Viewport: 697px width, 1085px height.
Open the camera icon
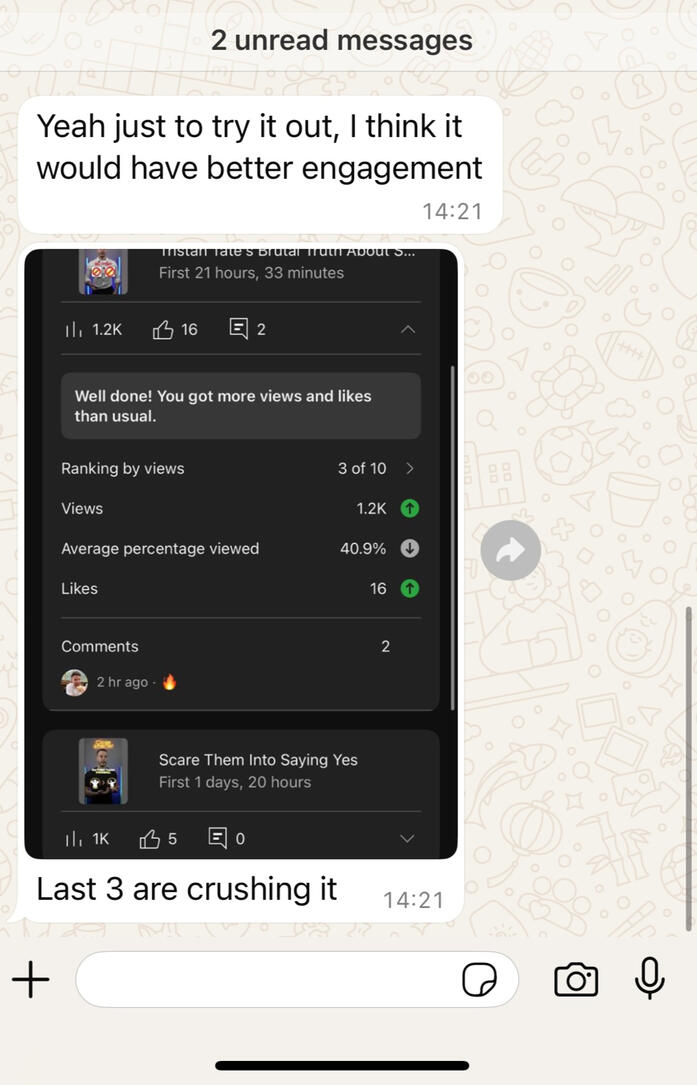tap(576, 979)
